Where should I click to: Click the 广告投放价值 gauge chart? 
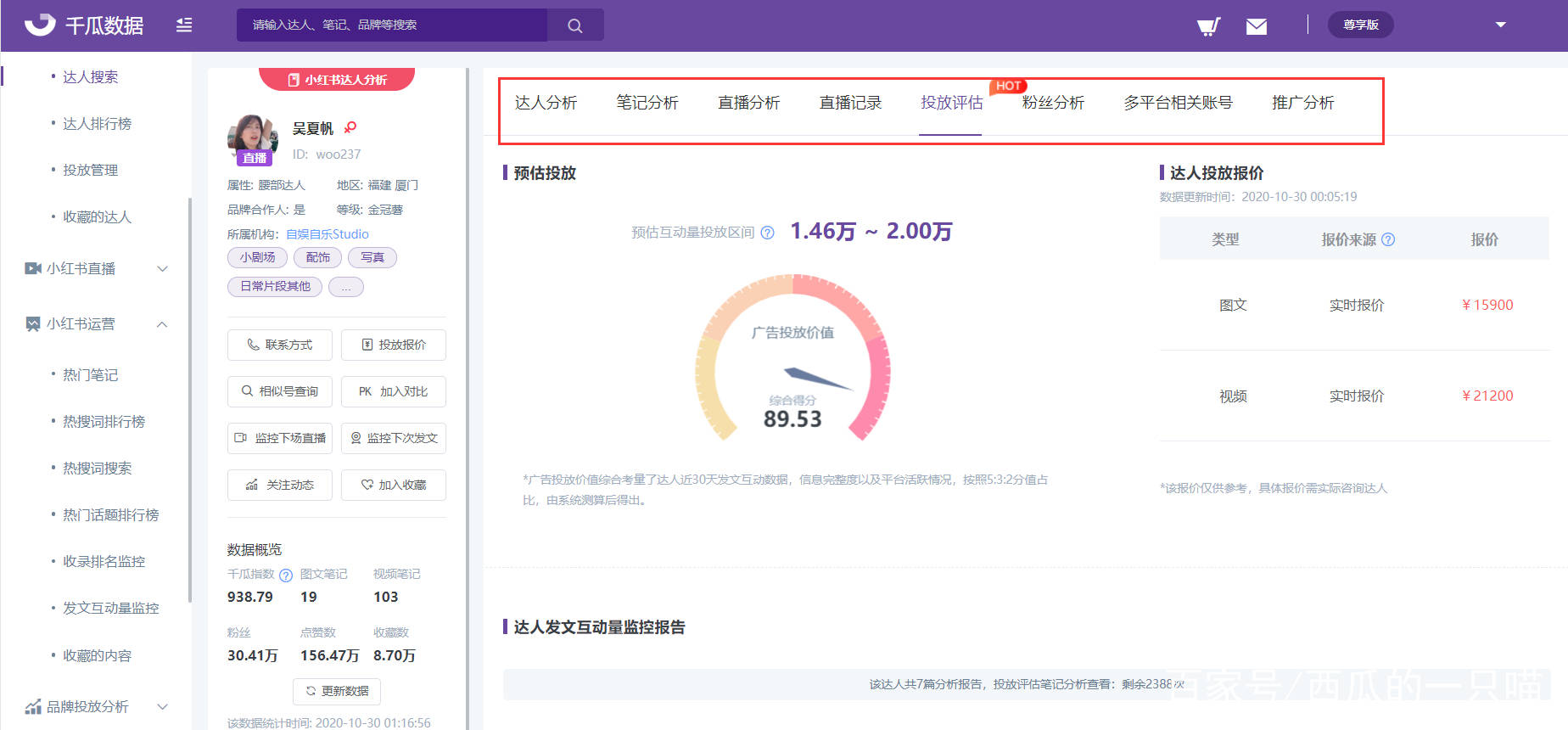point(792,357)
